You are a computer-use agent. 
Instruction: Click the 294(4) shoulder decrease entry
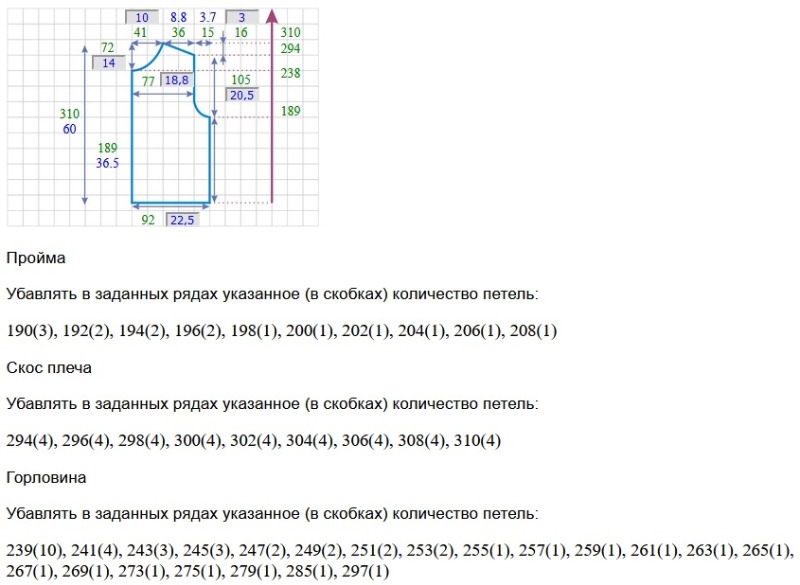[31, 441]
